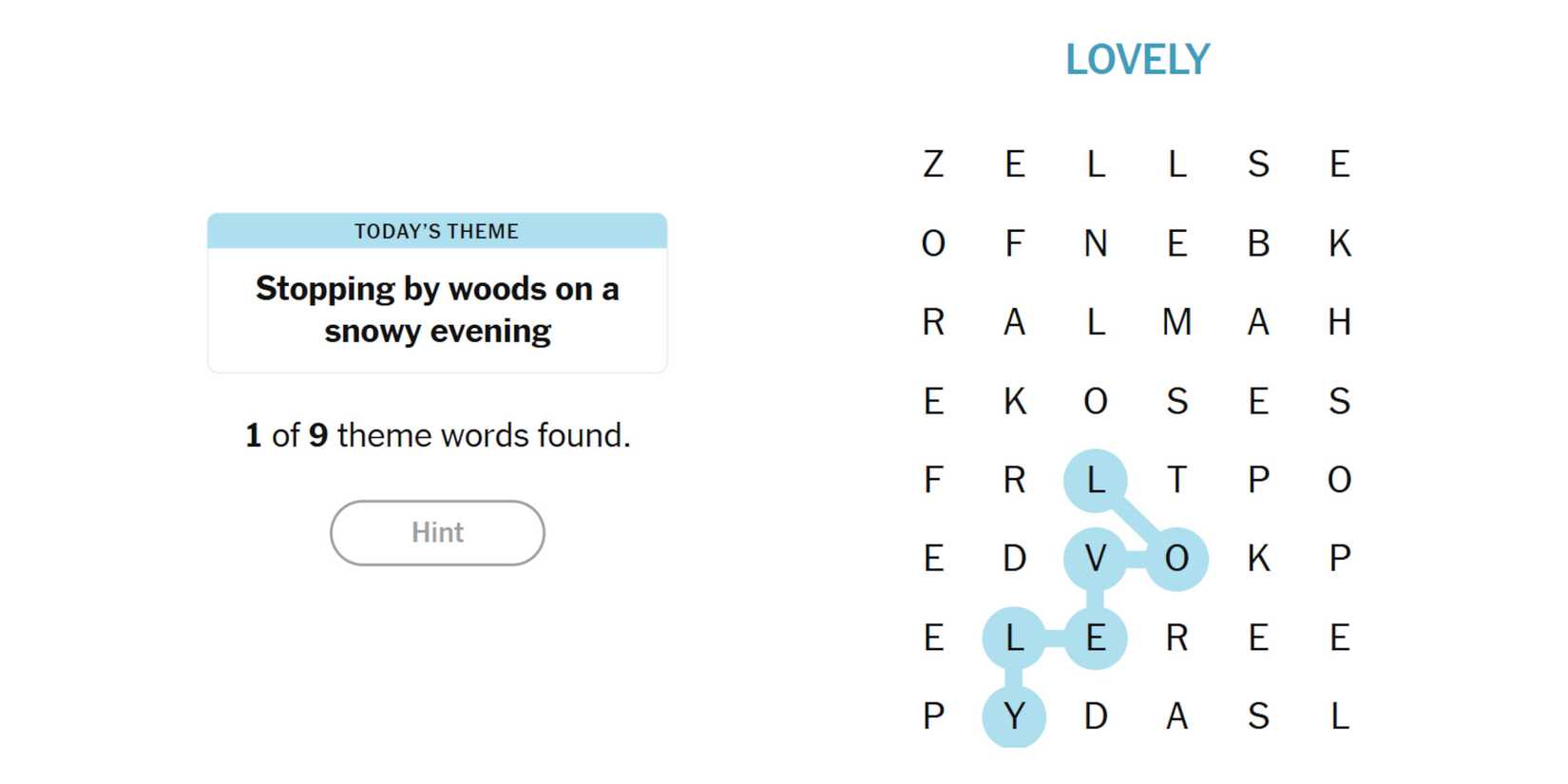Click the highlighted letter V
This screenshot has width=1568, height=784.
click(1096, 559)
